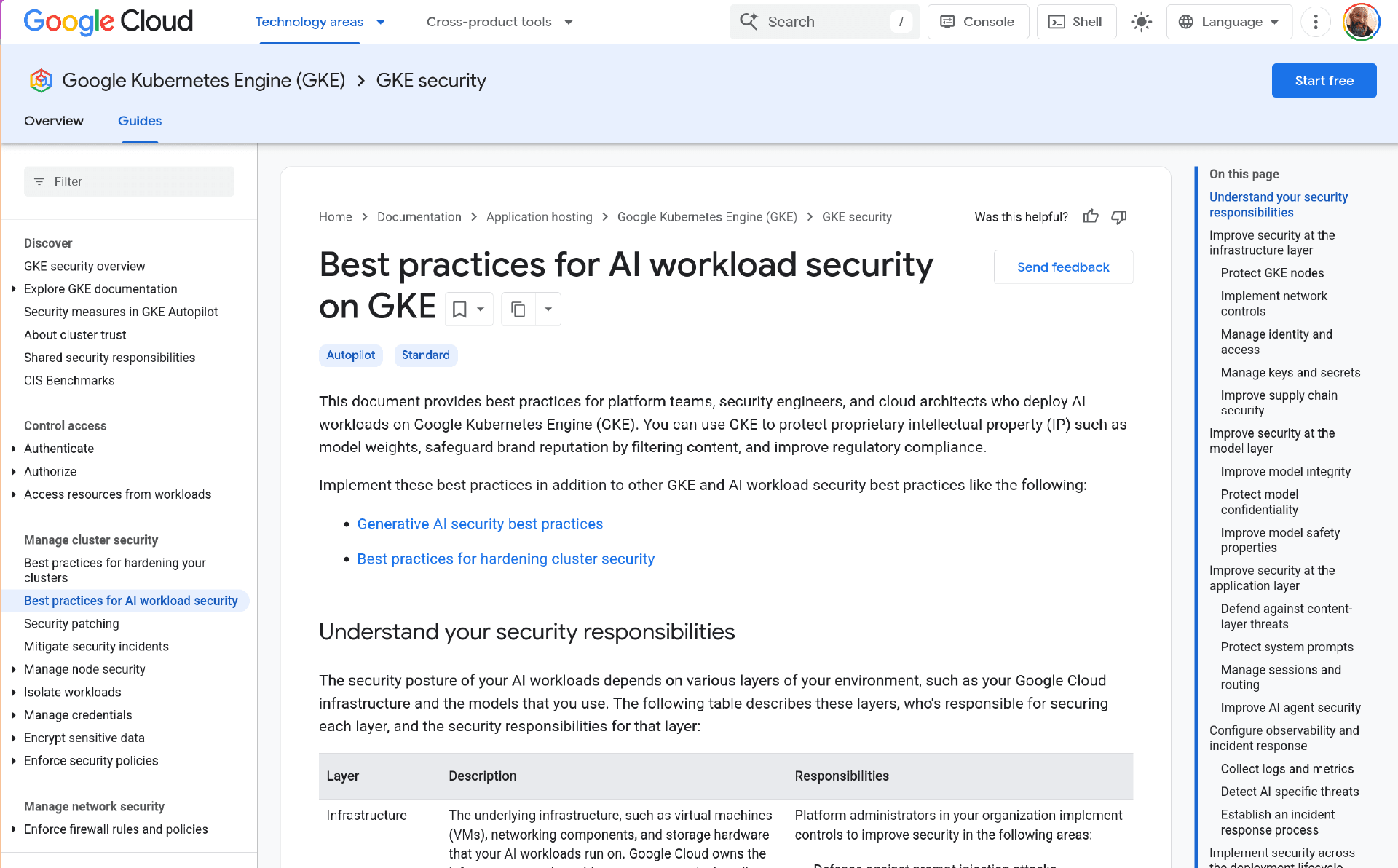This screenshot has height=868, width=1398.
Task: Switch to the Overview tab
Action: [x=54, y=121]
